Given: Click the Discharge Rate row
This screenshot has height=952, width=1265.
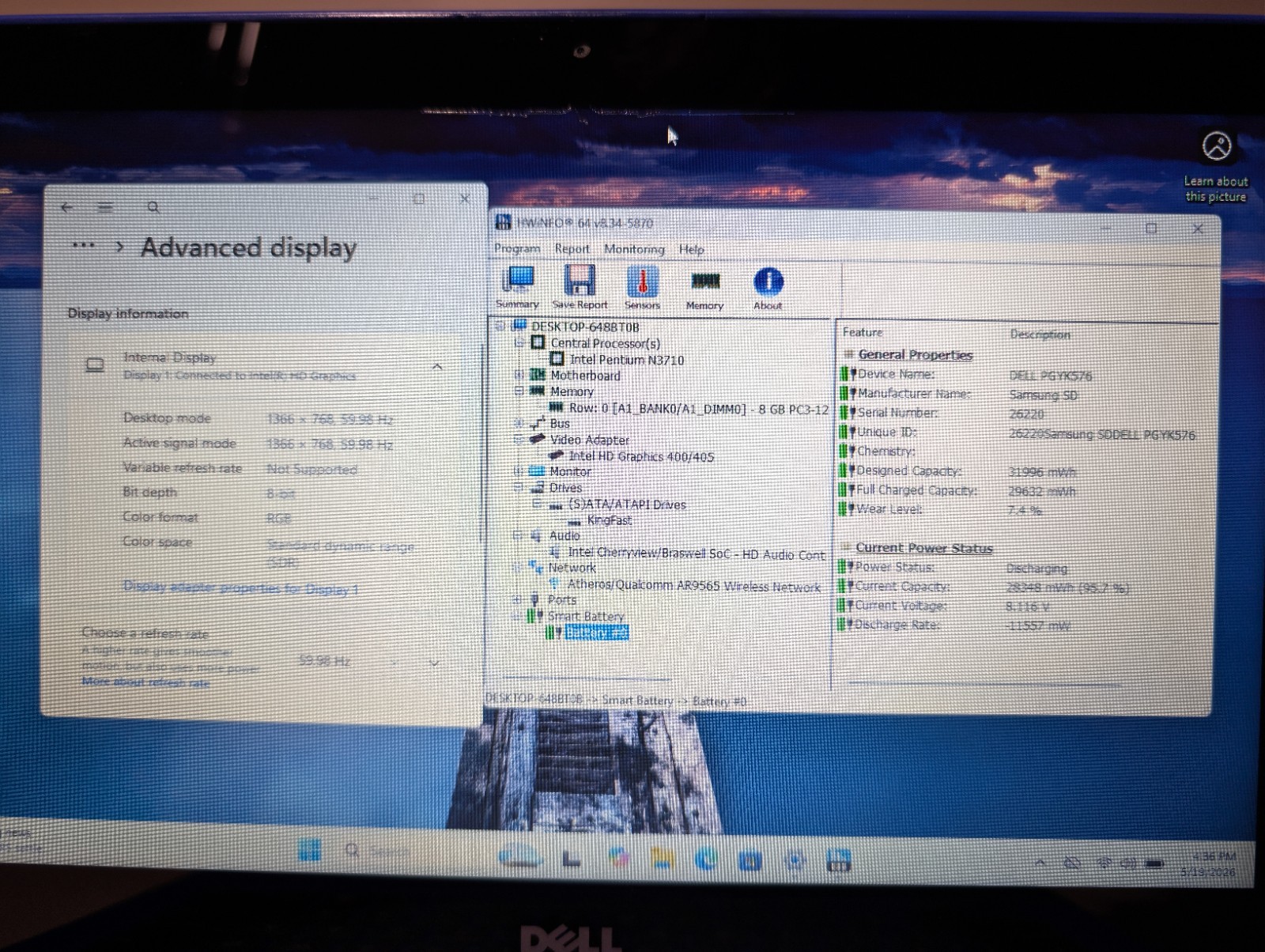Looking at the screenshot, I should (x=954, y=625).
